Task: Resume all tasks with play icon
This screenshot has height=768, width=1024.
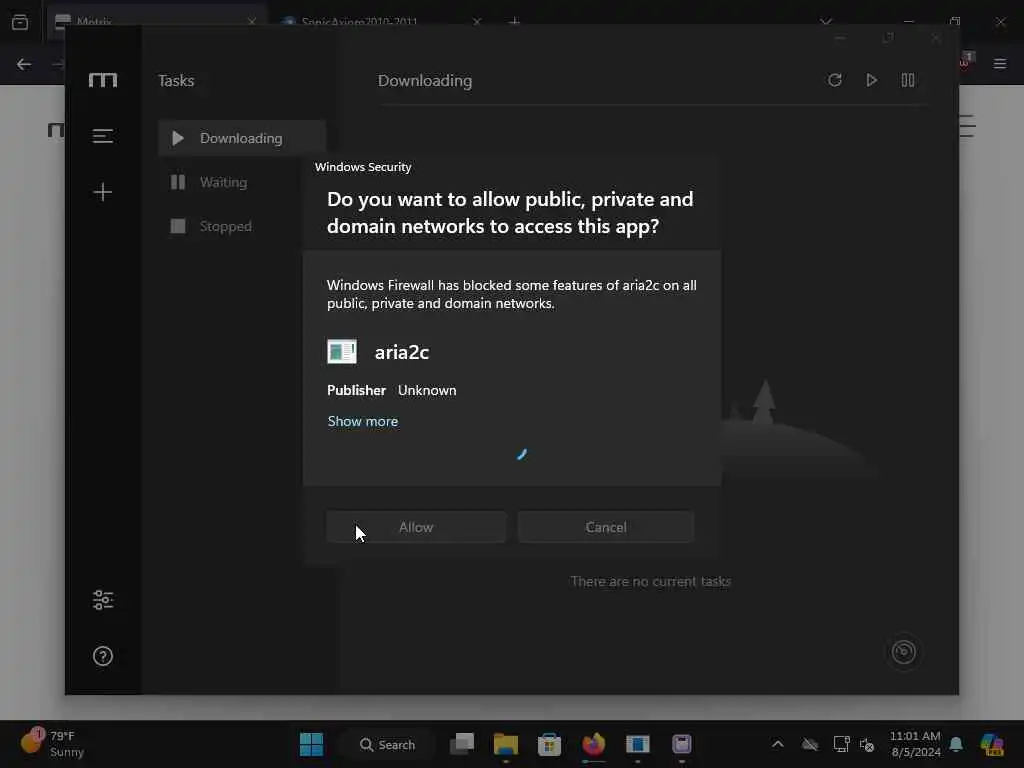Action: 871,80
